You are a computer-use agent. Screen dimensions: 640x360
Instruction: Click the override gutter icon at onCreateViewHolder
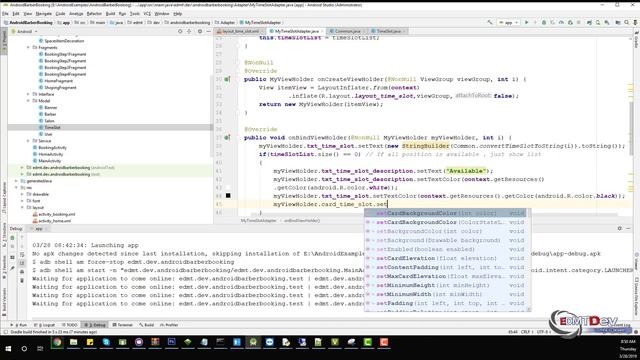coord(227,79)
